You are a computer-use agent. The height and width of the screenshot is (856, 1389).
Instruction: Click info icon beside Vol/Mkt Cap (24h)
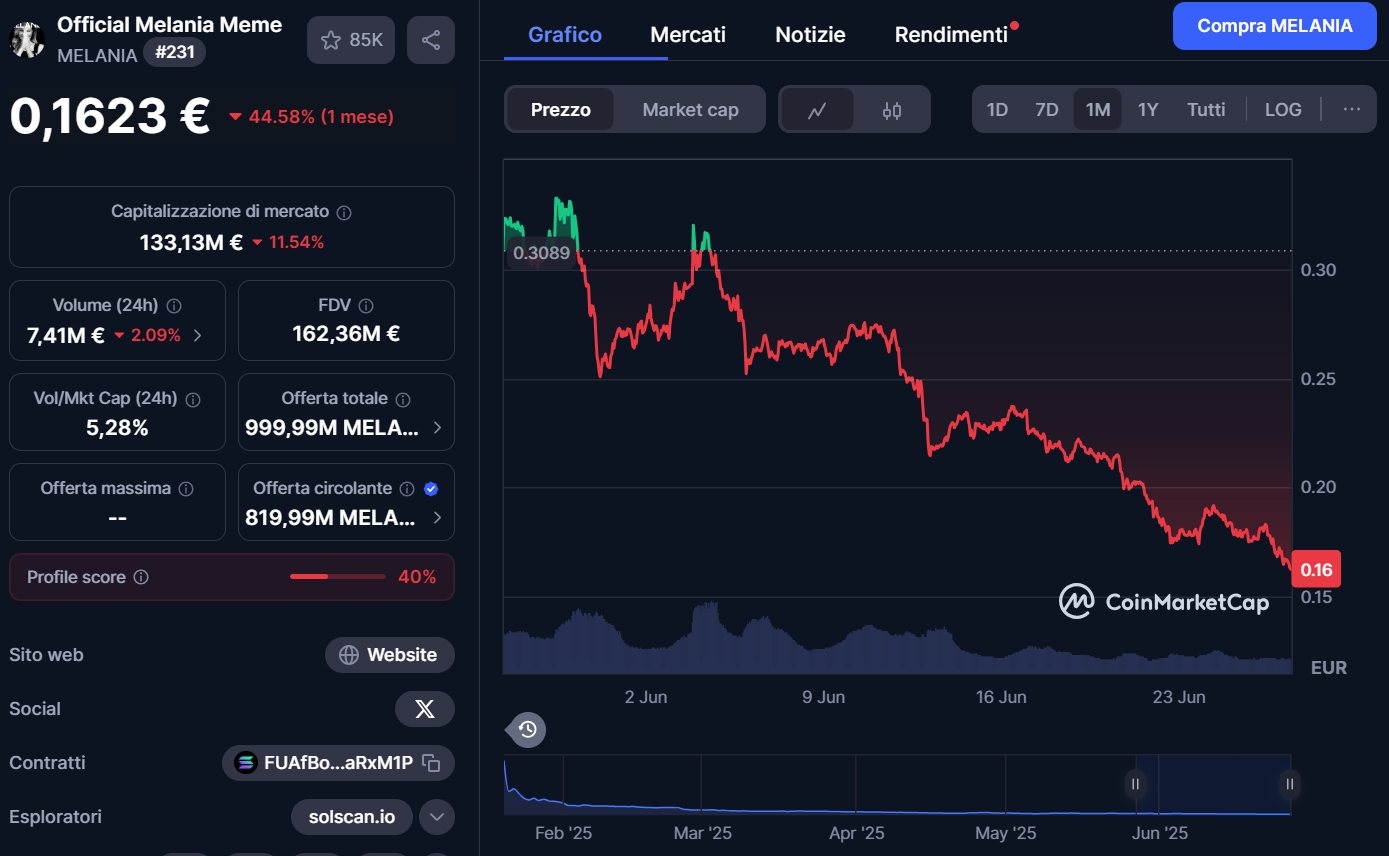[x=193, y=399]
